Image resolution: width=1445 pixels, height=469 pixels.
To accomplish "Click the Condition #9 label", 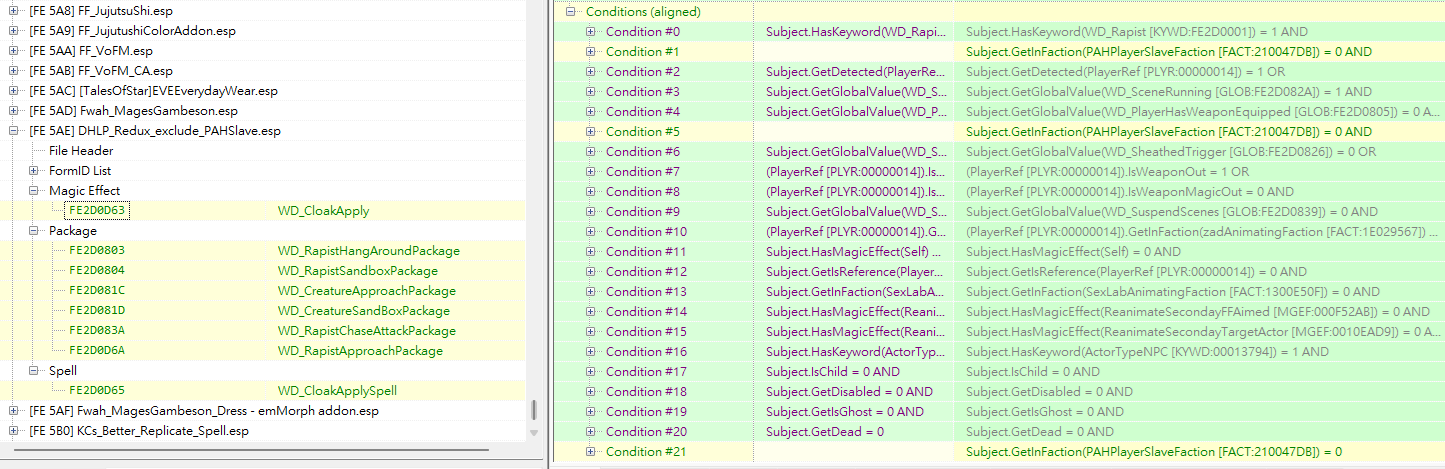I will point(642,212).
